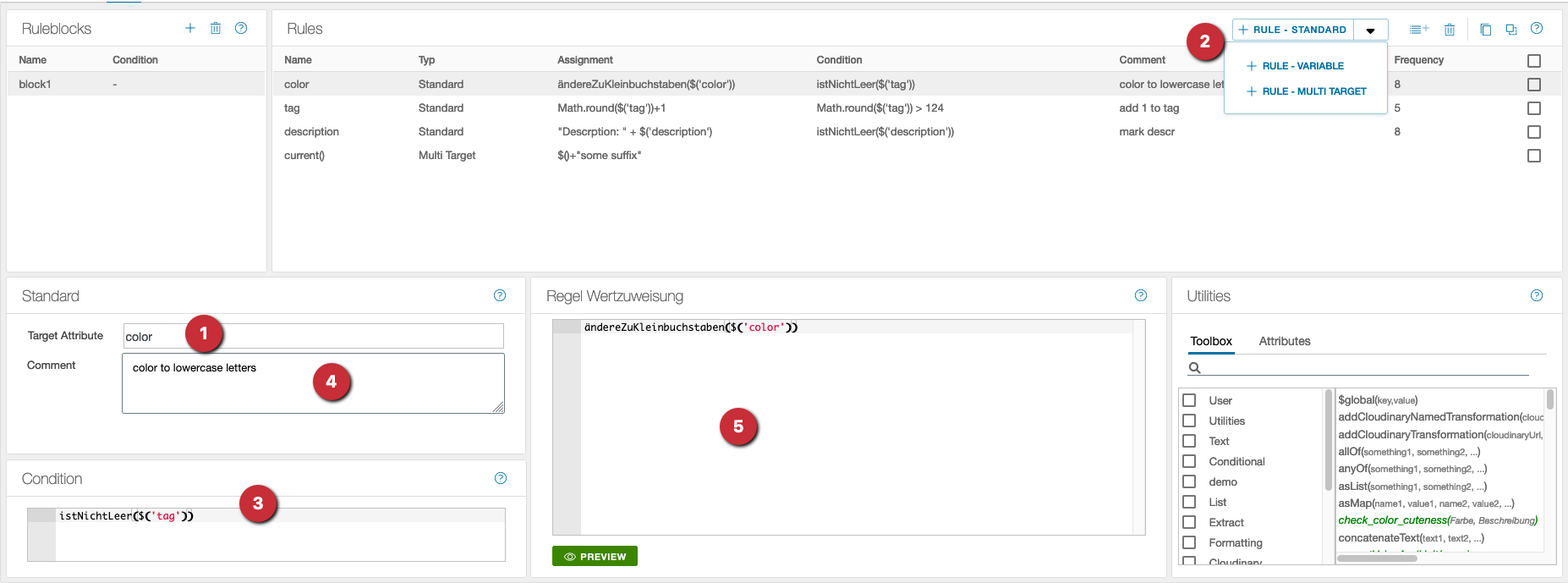Image resolution: width=1568 pixels, height=583 pixels.
Task: Choose Rule - Multi Target option
Action: coord(1313,91)
